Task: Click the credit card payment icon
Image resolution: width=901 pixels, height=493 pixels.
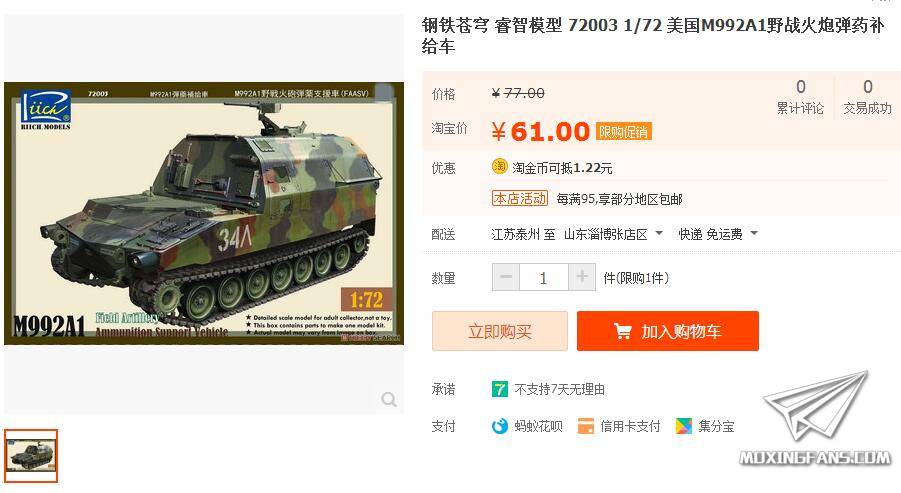Action: [586, 426]
